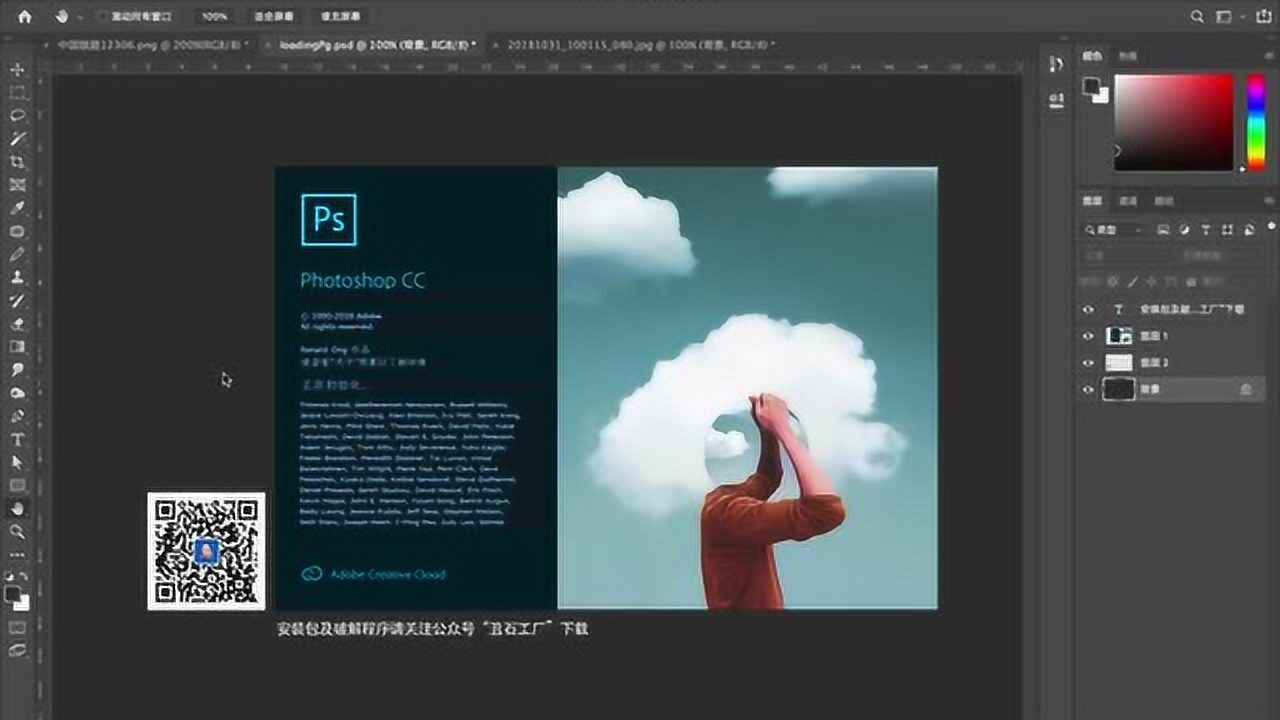Switch to the 通道 (Channels) panel tab

click(1128, 201)
